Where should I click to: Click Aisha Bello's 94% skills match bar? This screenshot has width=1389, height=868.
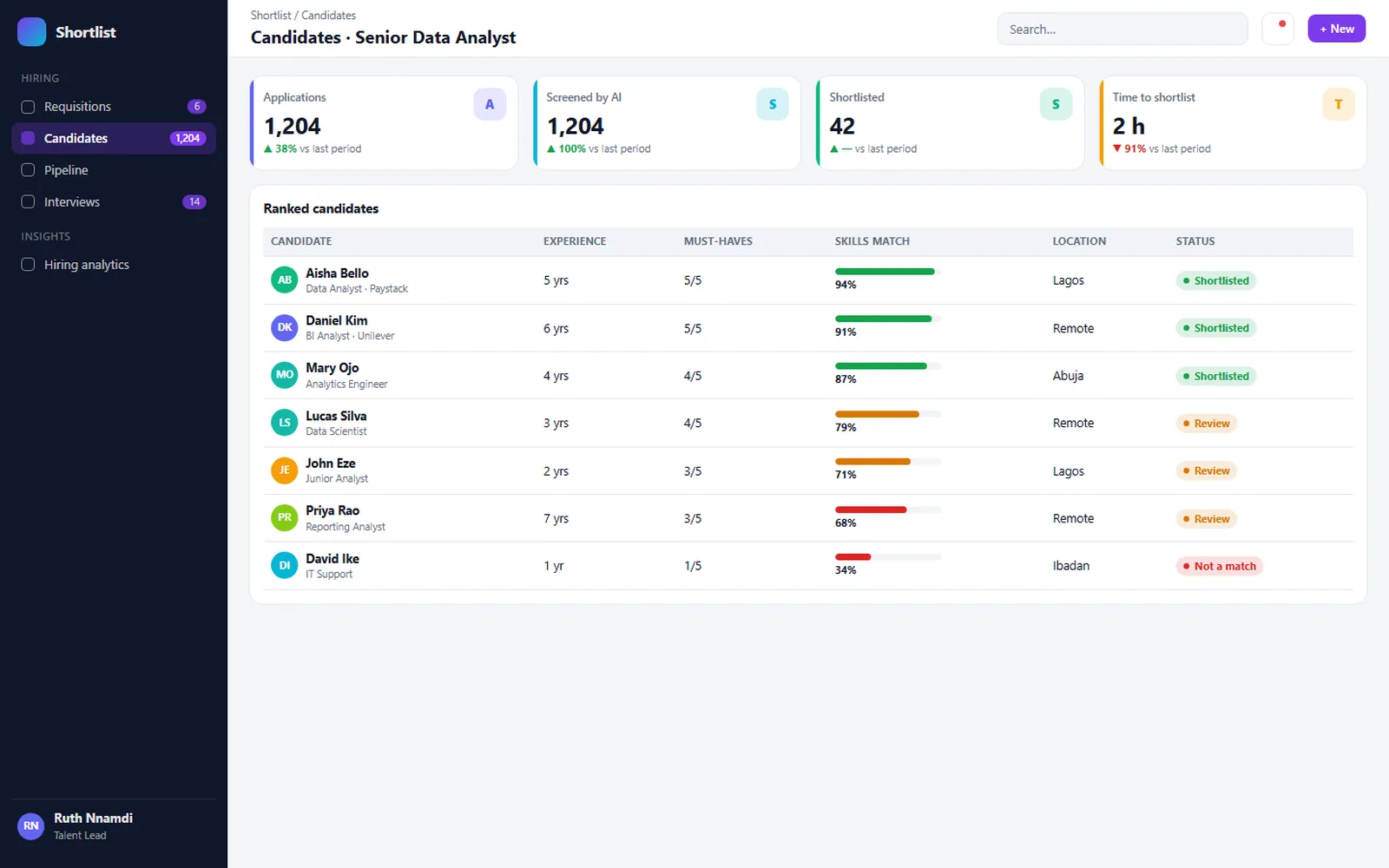887,272
